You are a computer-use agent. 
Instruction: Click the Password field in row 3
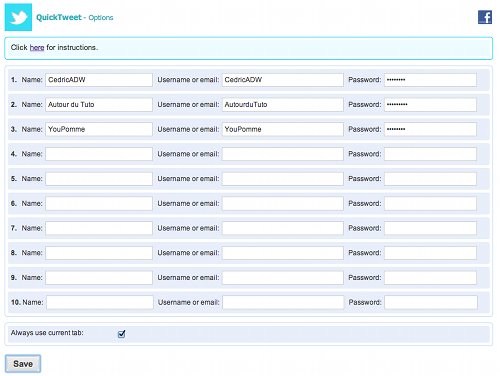pos(430,129)
